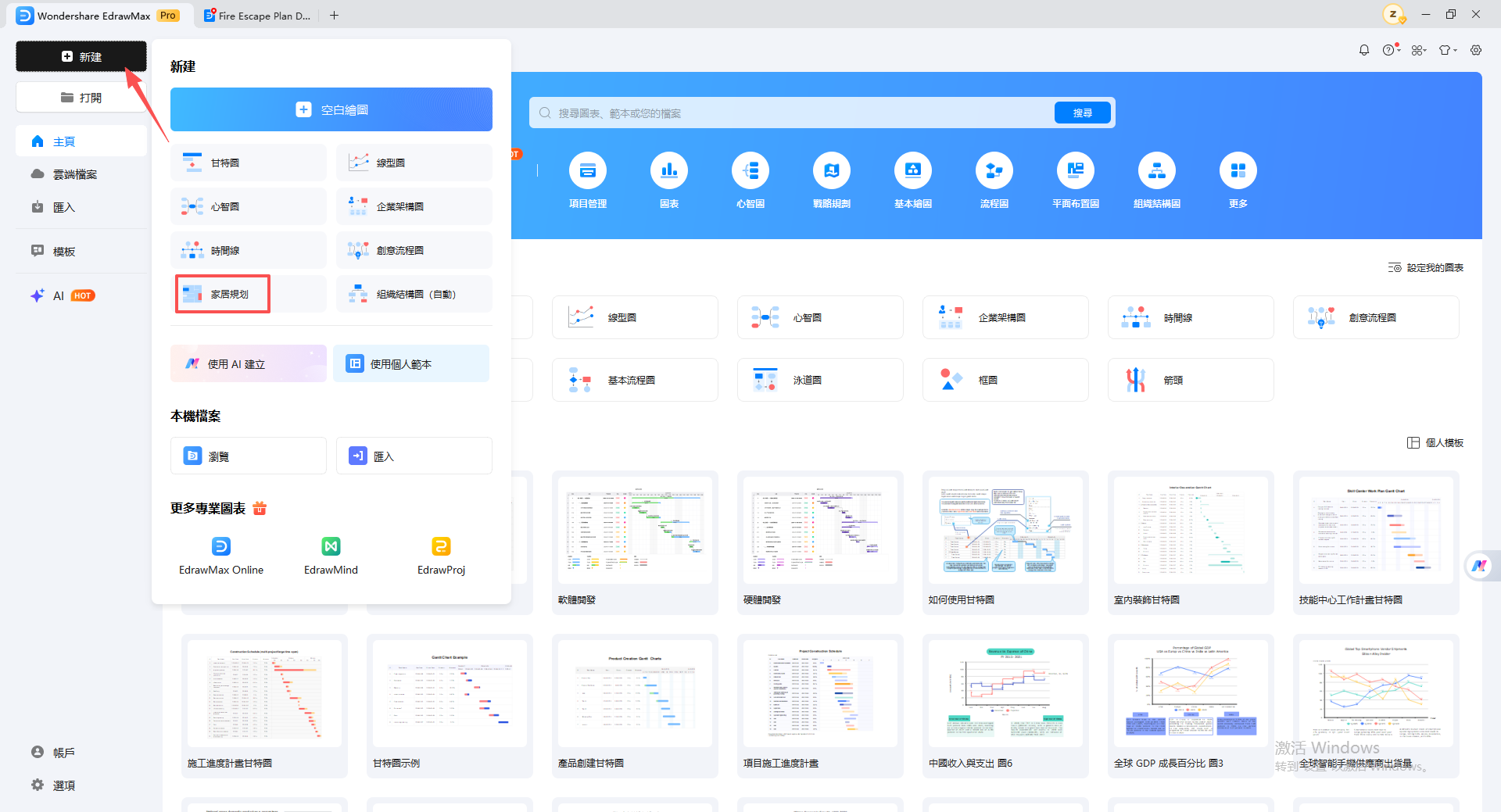This screenshot has width=1501, height=812.
Task: Open EdrawMax Online link
Action: tap(221, 556)
